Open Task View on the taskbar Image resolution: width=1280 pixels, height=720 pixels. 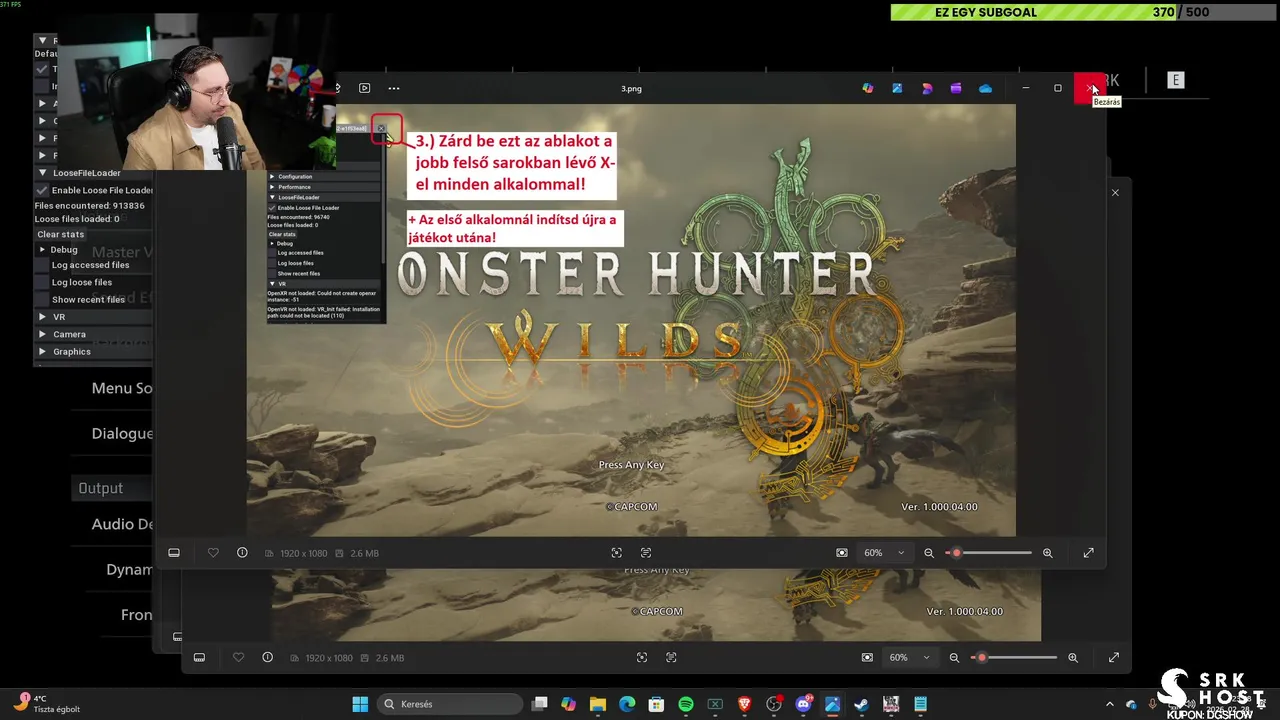[540, 704]
